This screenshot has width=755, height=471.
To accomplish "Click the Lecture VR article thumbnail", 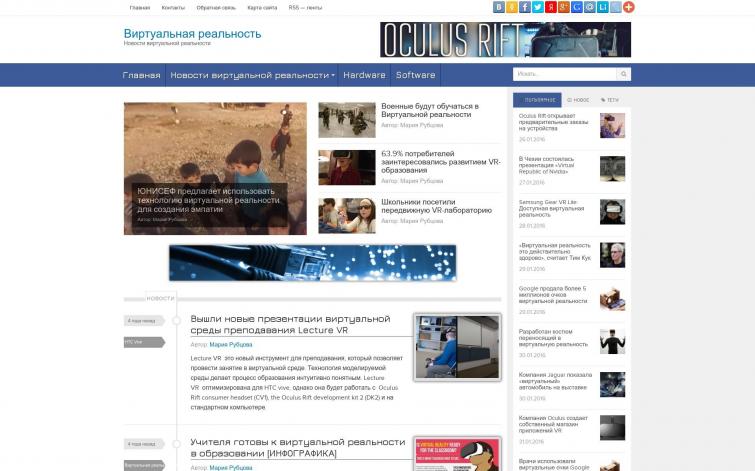I will [x=457, y=347].
